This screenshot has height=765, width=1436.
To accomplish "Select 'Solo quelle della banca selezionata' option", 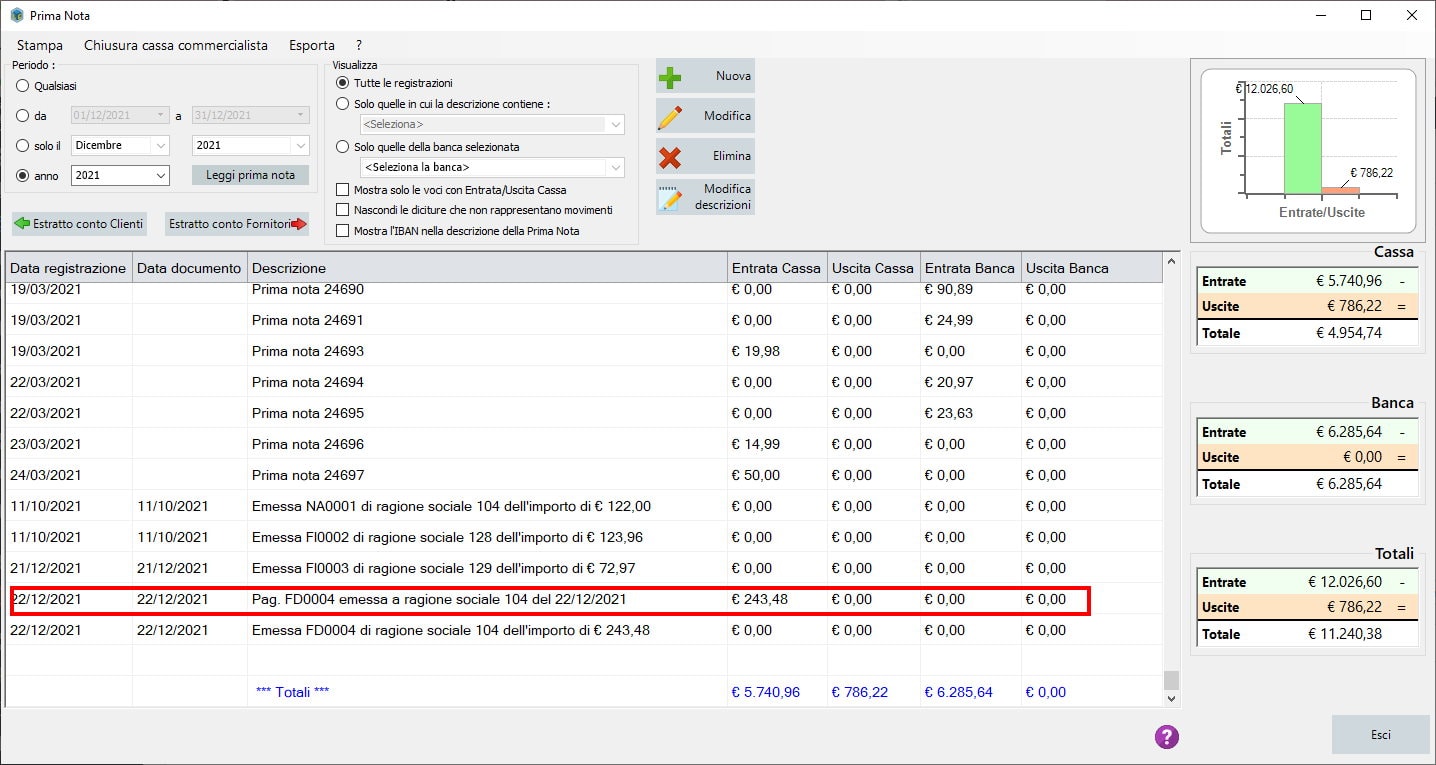I will (343, 147).
